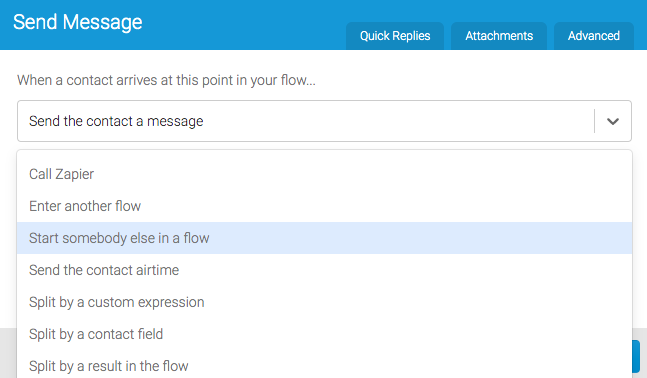This screenshot has height=378, width=647.
Task: Pick the highlighted 'Start somebody else in a flow'
Action: pos(324,238)
